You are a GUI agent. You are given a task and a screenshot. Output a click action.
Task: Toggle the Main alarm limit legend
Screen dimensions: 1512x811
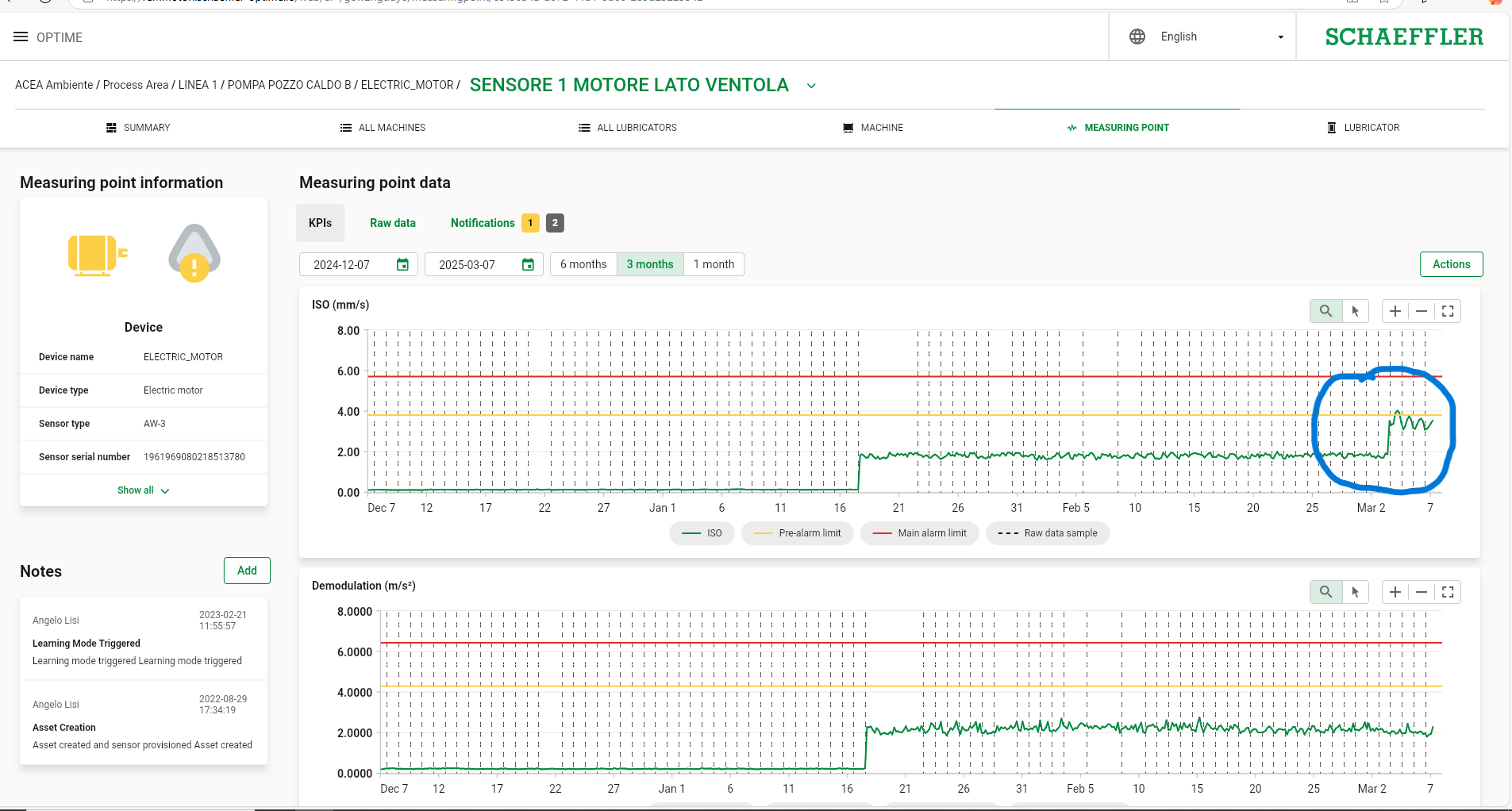tap(919, 533)
